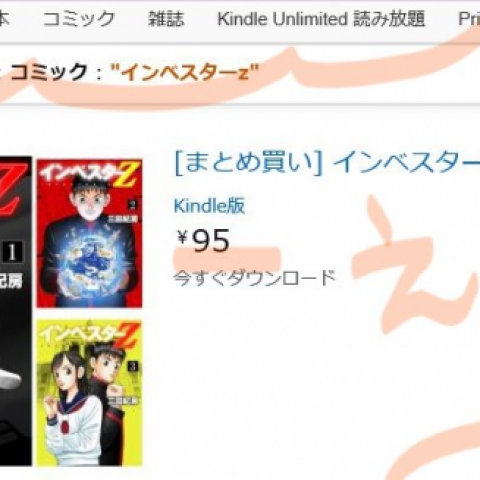Viewport: 480px width, 480px height.
Task: Click the orange "インベスターz" search term
Action: (184, 72)
